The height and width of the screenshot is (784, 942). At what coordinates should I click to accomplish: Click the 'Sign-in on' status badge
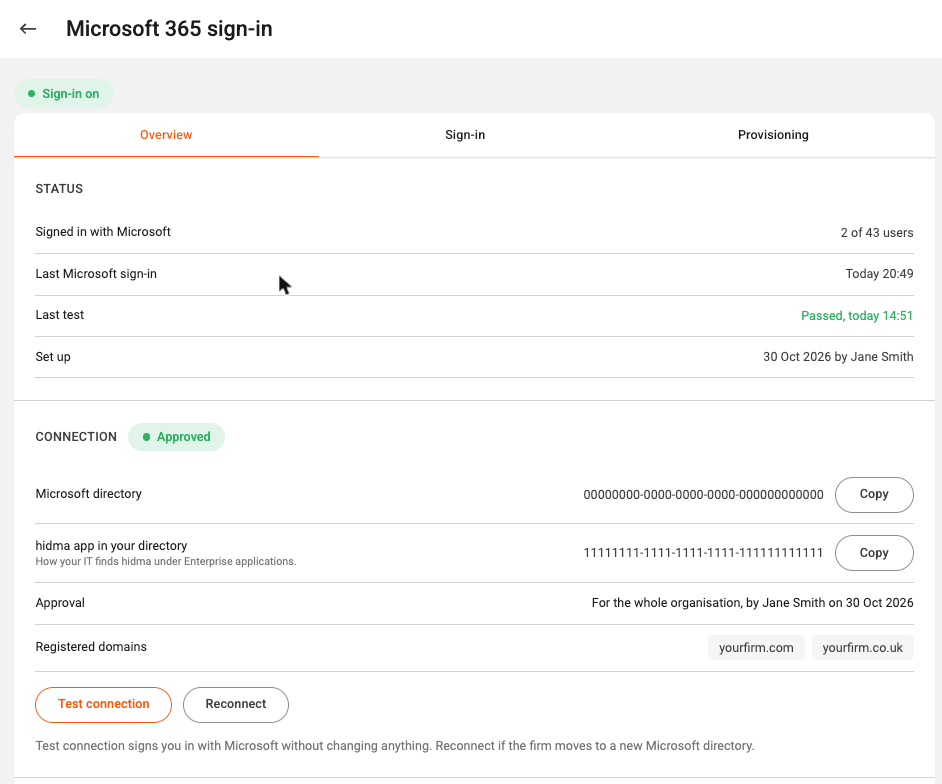point(64,94)
